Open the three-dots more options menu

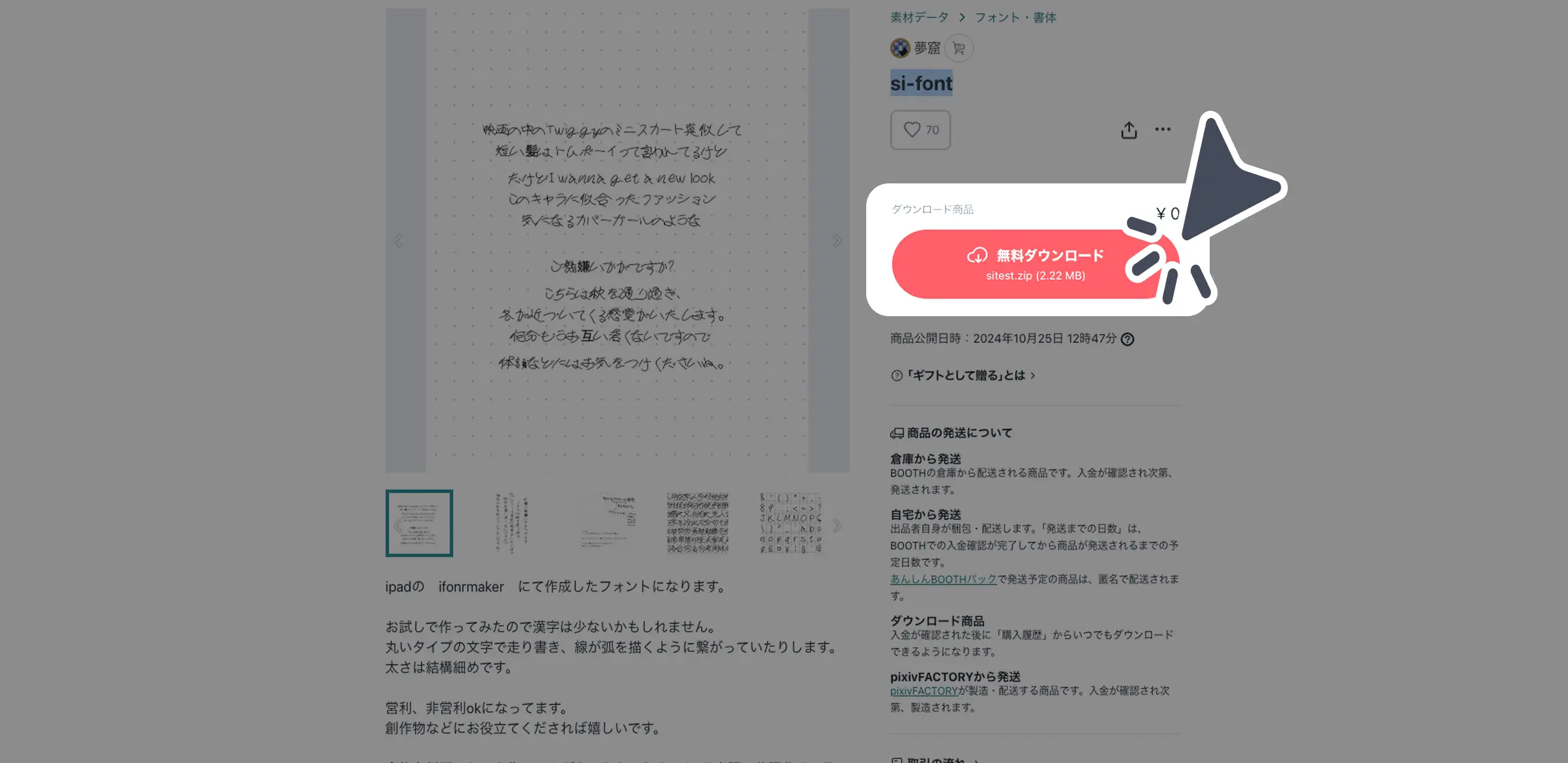pos(1163,129)
